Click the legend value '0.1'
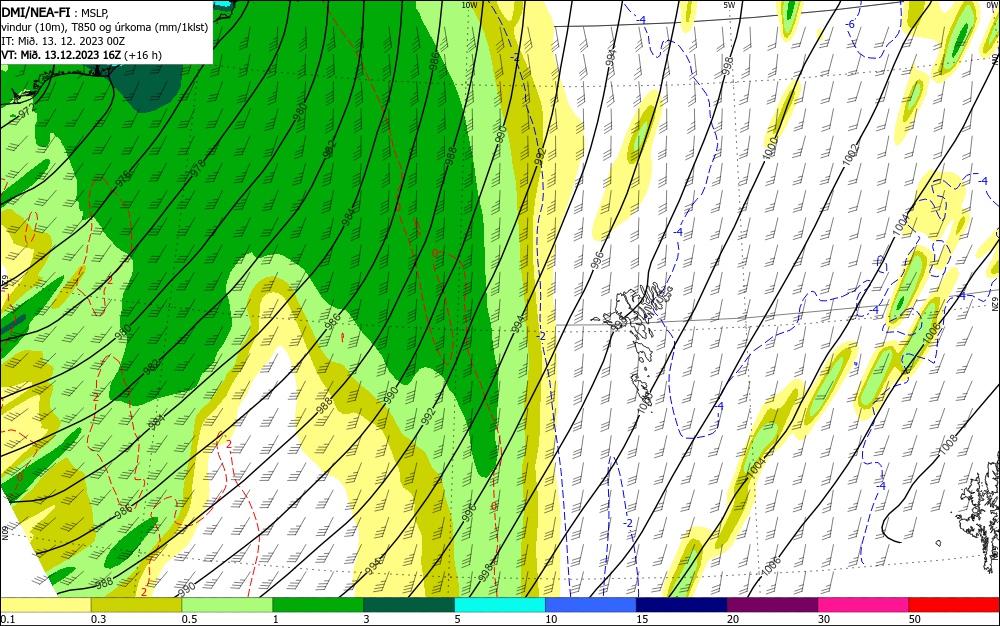Screen dimensions: 1000x626 point(8,620)
